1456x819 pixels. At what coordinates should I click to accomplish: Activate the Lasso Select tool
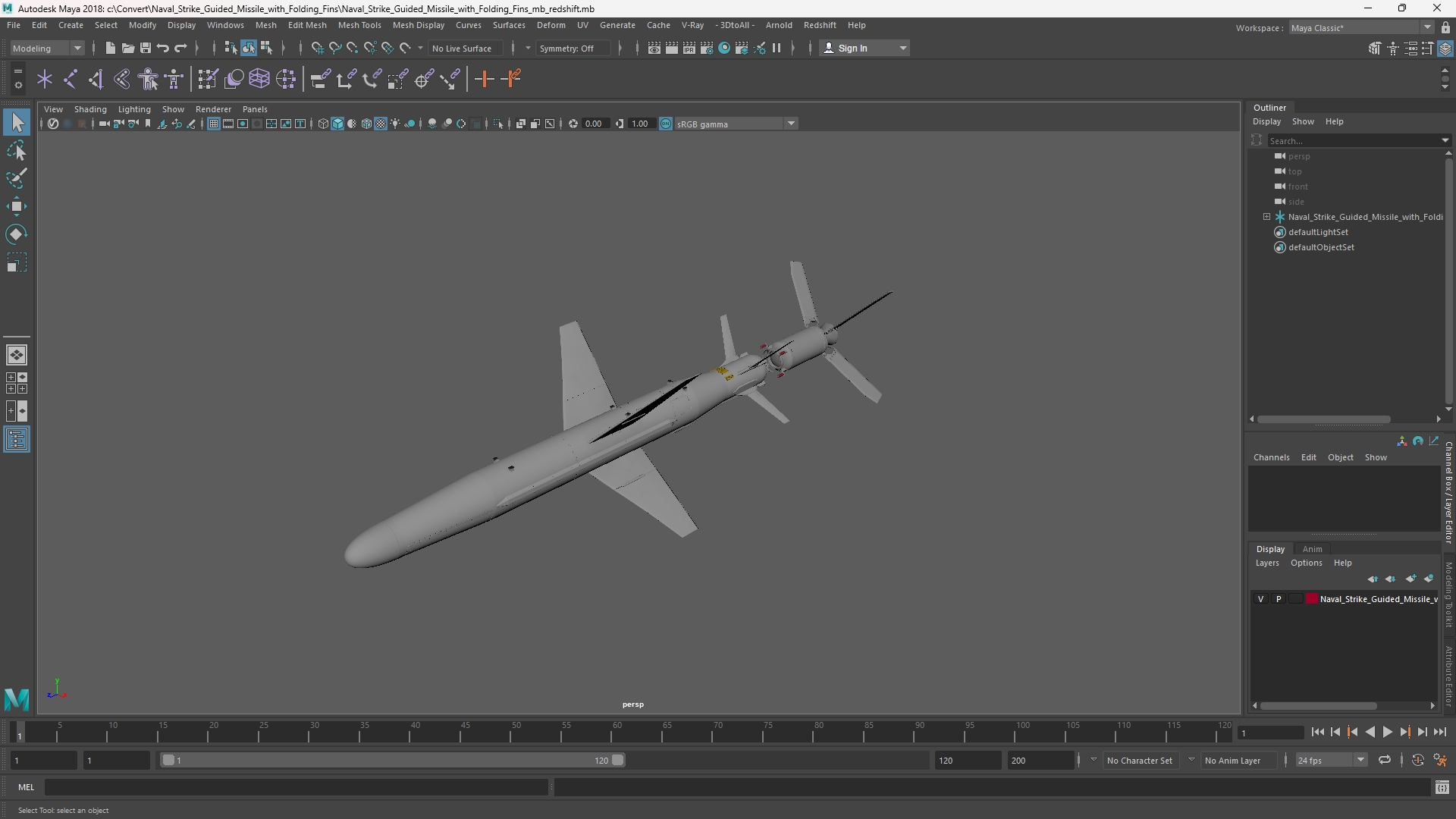(17, 151)
